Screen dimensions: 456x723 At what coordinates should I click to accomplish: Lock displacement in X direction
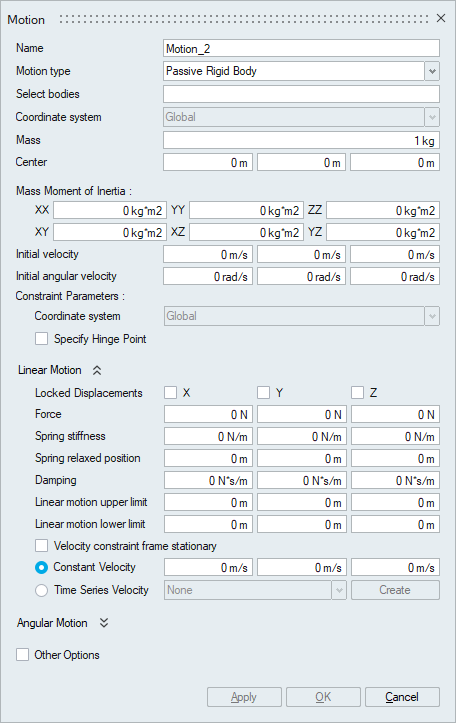171,393
